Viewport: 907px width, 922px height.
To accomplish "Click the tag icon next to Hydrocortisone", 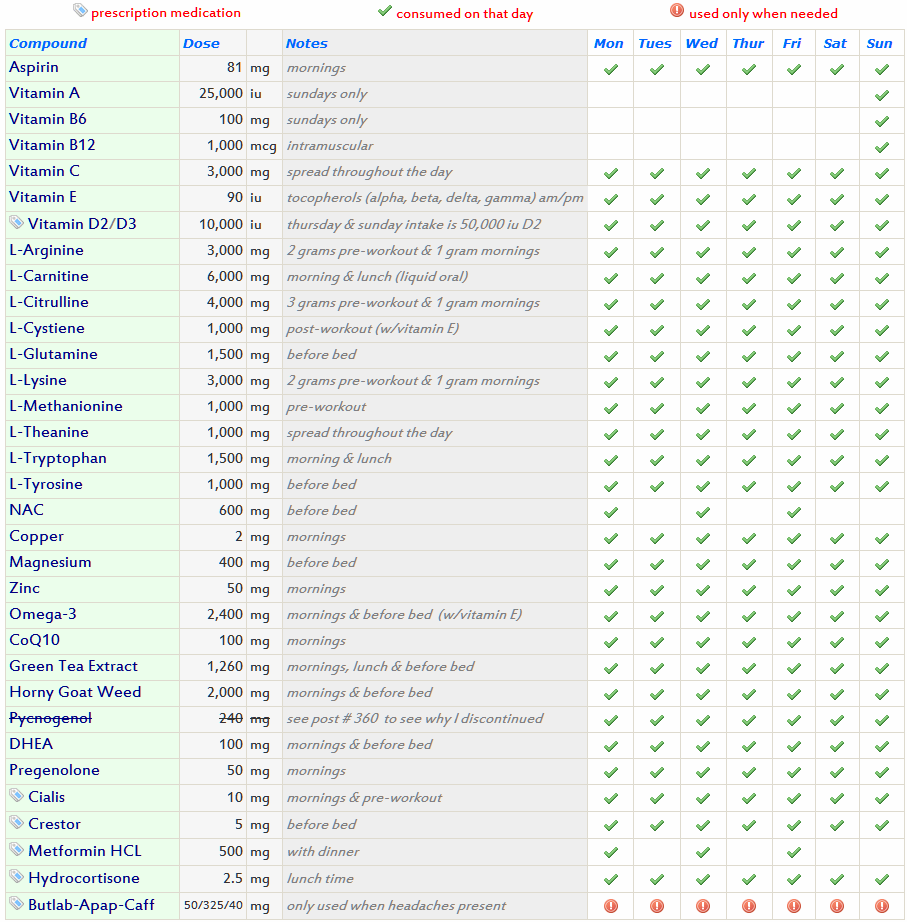I will click(x=16, y=877).
